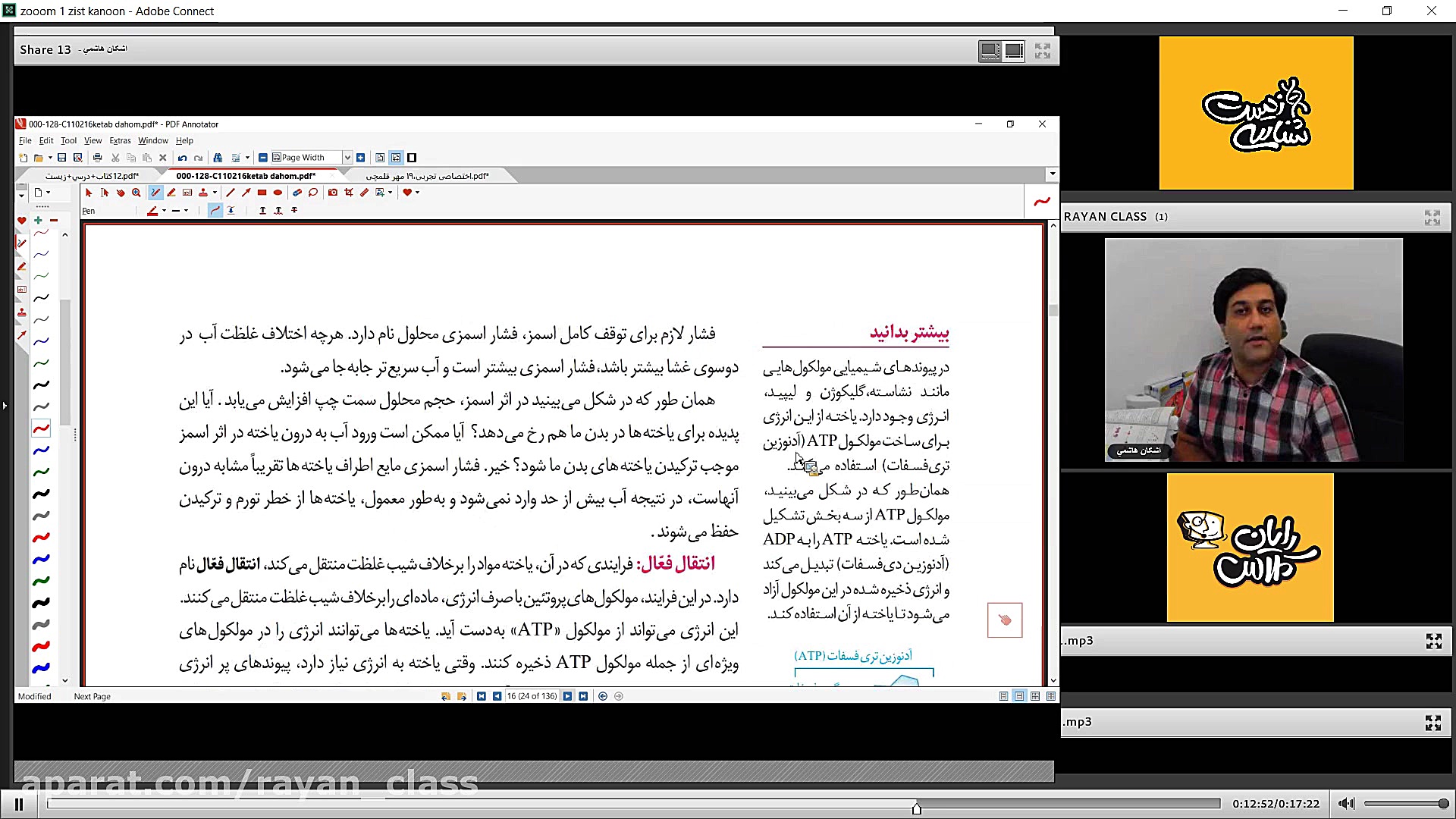Image resolution: width=1456 pixels, height=819 pixels.
Task: Toggle smooth pen stroke option
Action: 215,211
